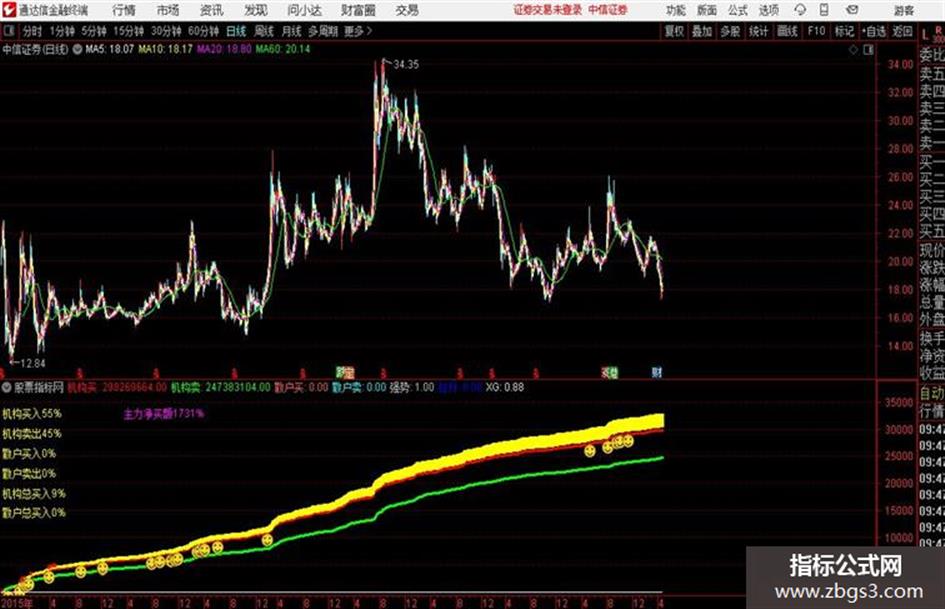
Task: Select the 多周期 multi-period tab
Action: [322, 31]
